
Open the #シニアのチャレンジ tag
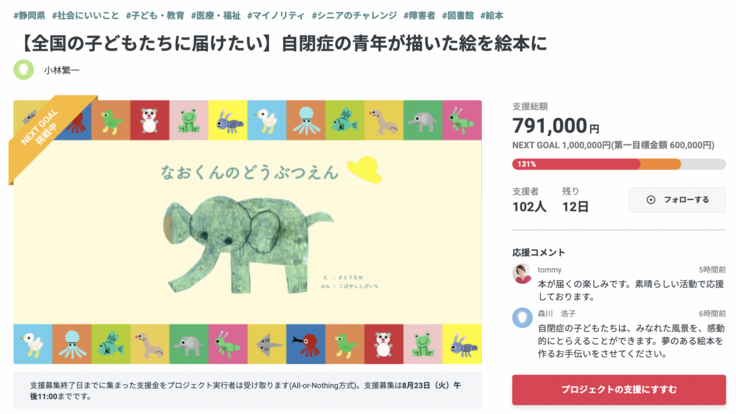click(353, 16)
